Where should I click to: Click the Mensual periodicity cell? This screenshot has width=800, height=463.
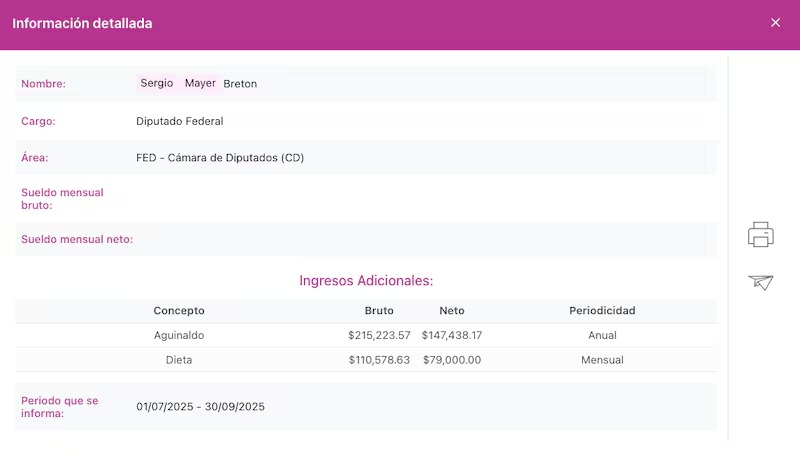[x=602, y=360]
